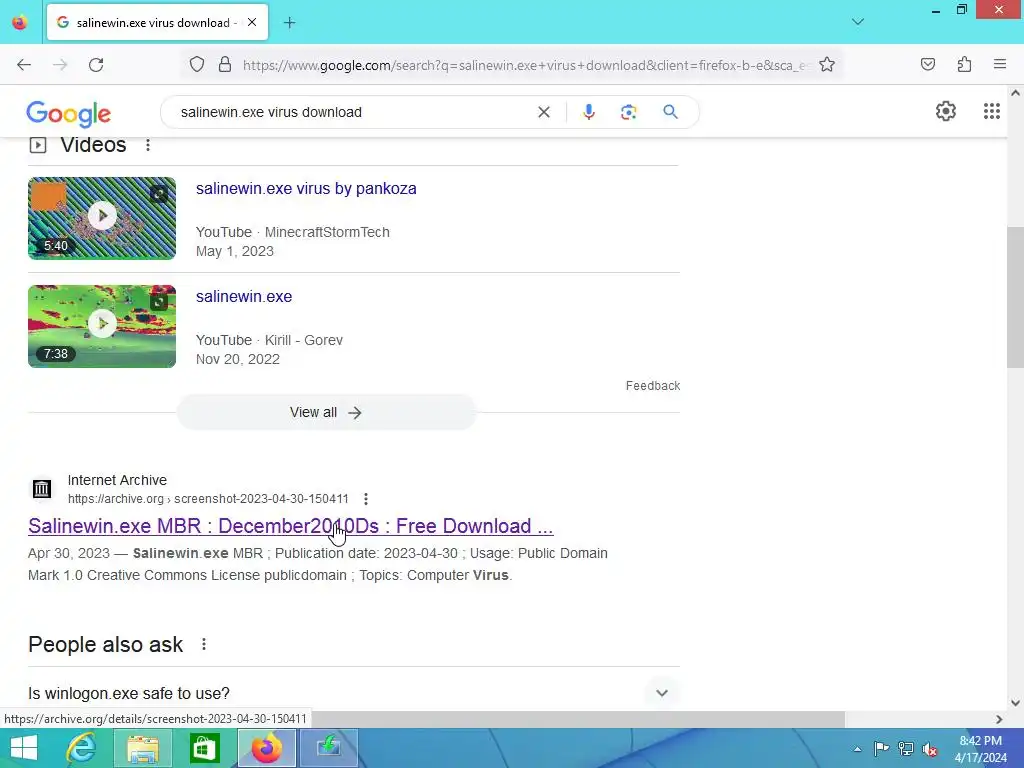The width and height of the screenshot is (1024, 768).
Task: Expand 'Is winlogon.exe safe to use?'
Action: pos(354,693)
